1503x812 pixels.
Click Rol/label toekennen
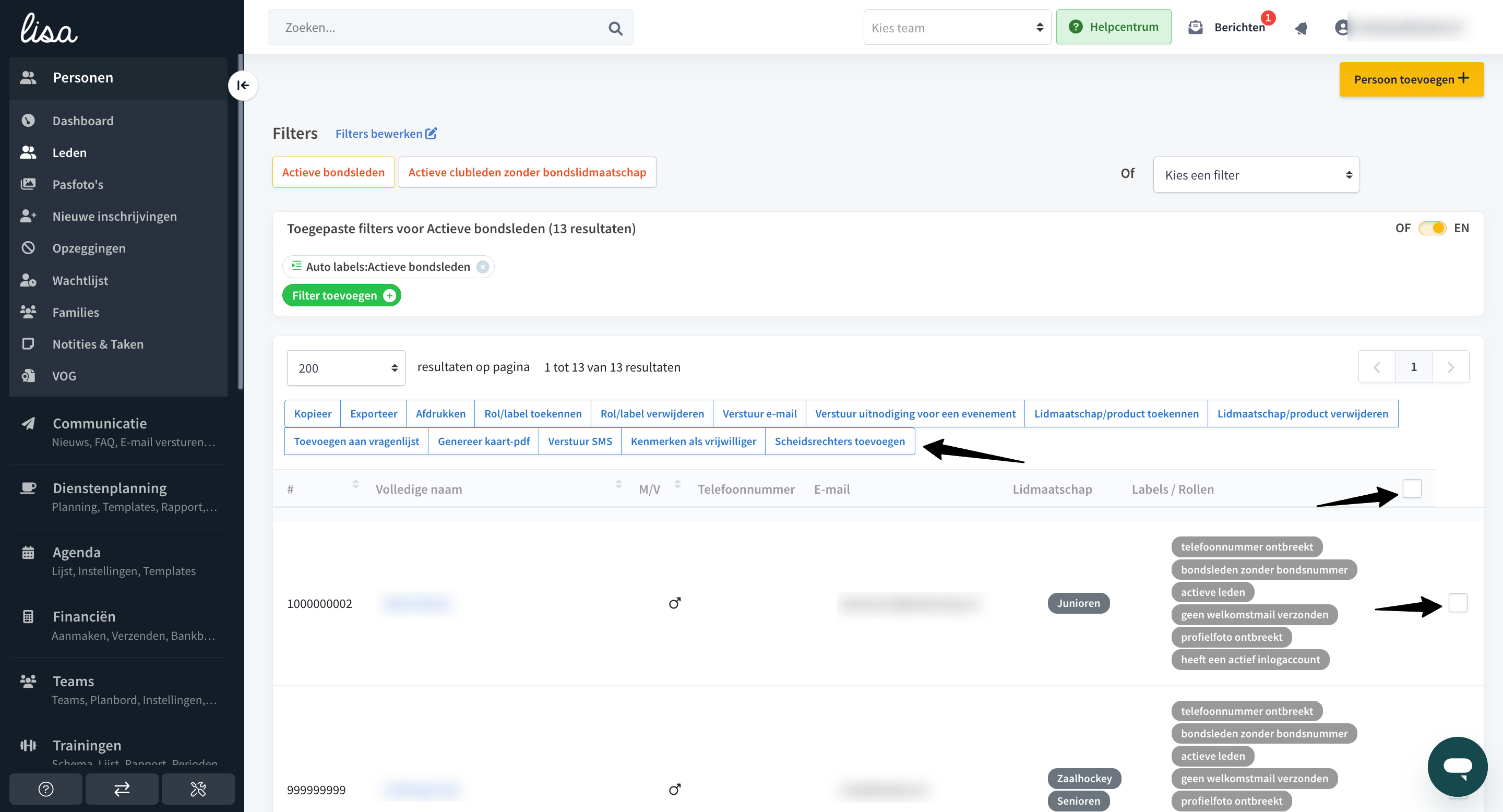coord(533,414)
